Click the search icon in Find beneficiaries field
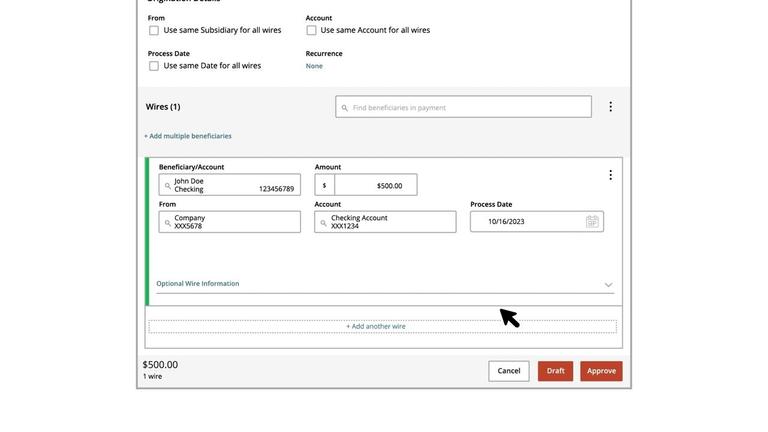Image resolution: width=768 pixels, height=432 pixels. (x=345, y=108)
